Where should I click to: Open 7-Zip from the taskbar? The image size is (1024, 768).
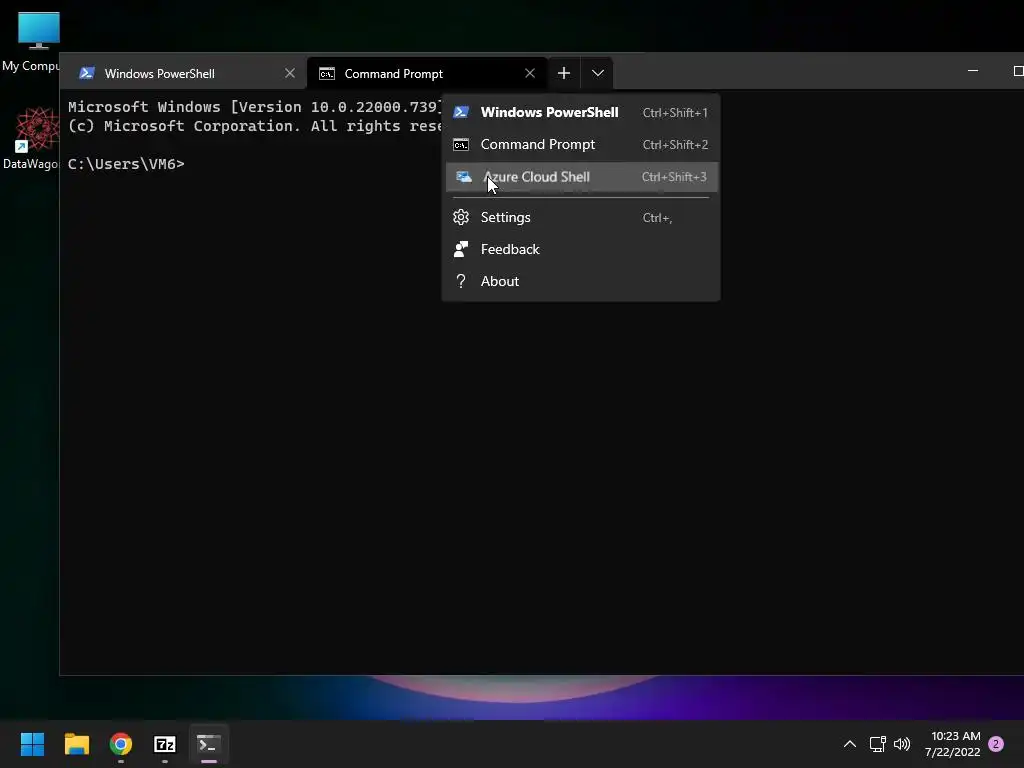165,744
